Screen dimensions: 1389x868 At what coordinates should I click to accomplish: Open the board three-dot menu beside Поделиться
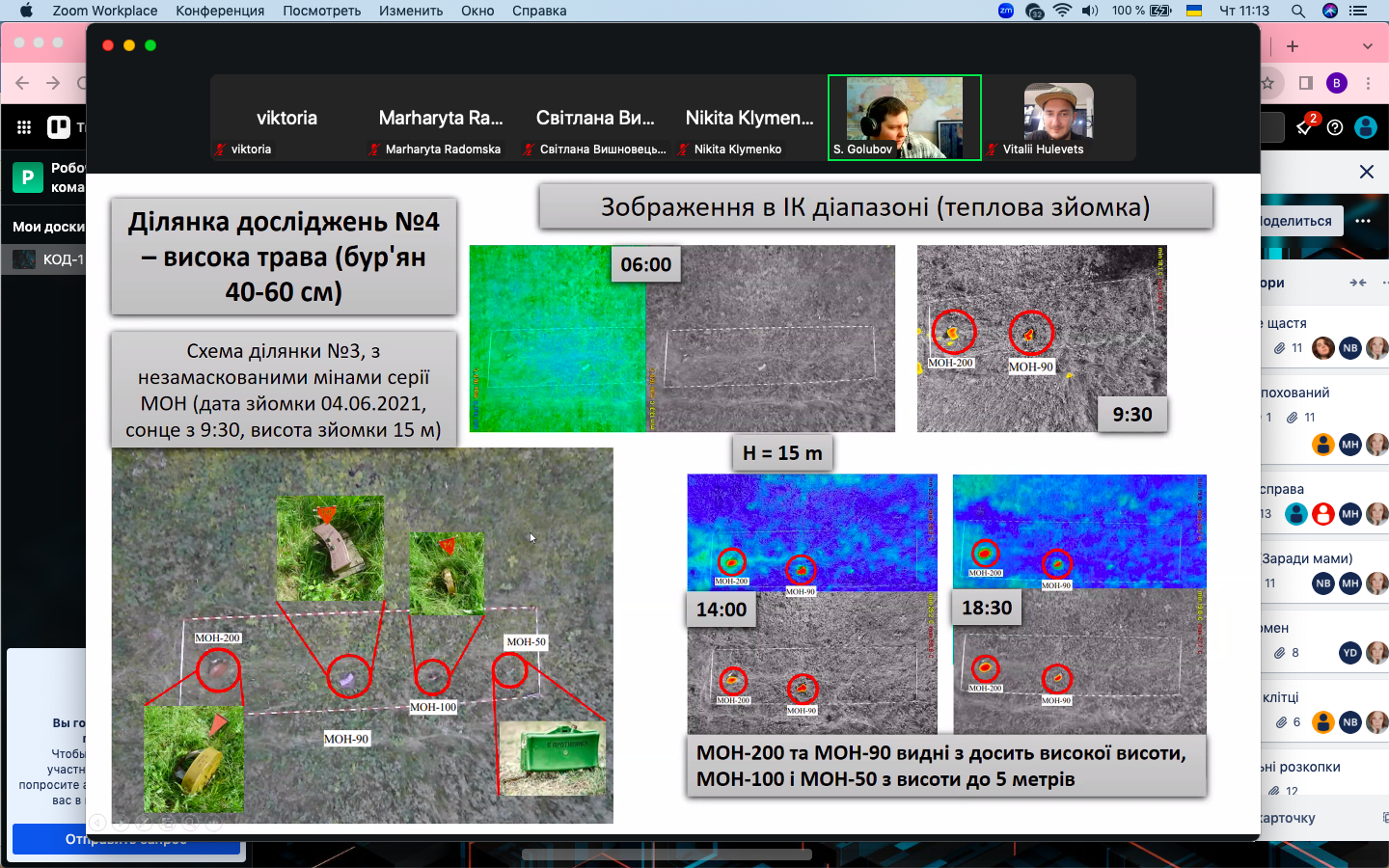click(1363, 221)
